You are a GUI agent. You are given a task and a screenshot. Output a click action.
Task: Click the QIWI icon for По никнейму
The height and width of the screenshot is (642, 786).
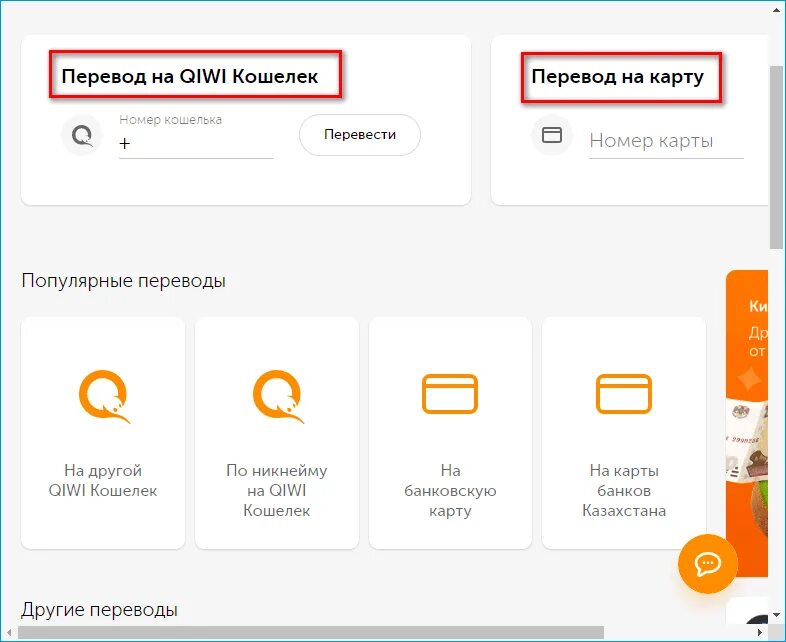point(277,396)
